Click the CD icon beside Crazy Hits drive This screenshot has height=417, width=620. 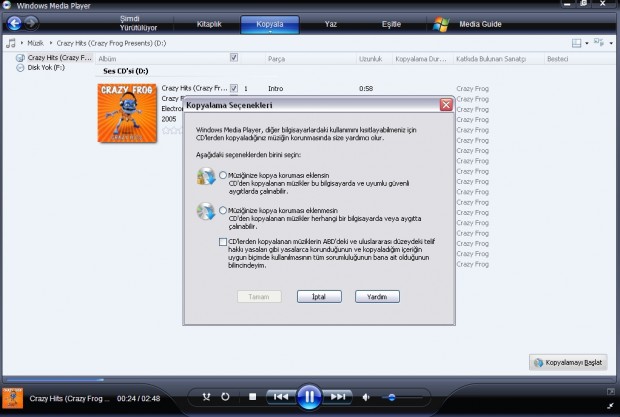(x=20, y=58)
